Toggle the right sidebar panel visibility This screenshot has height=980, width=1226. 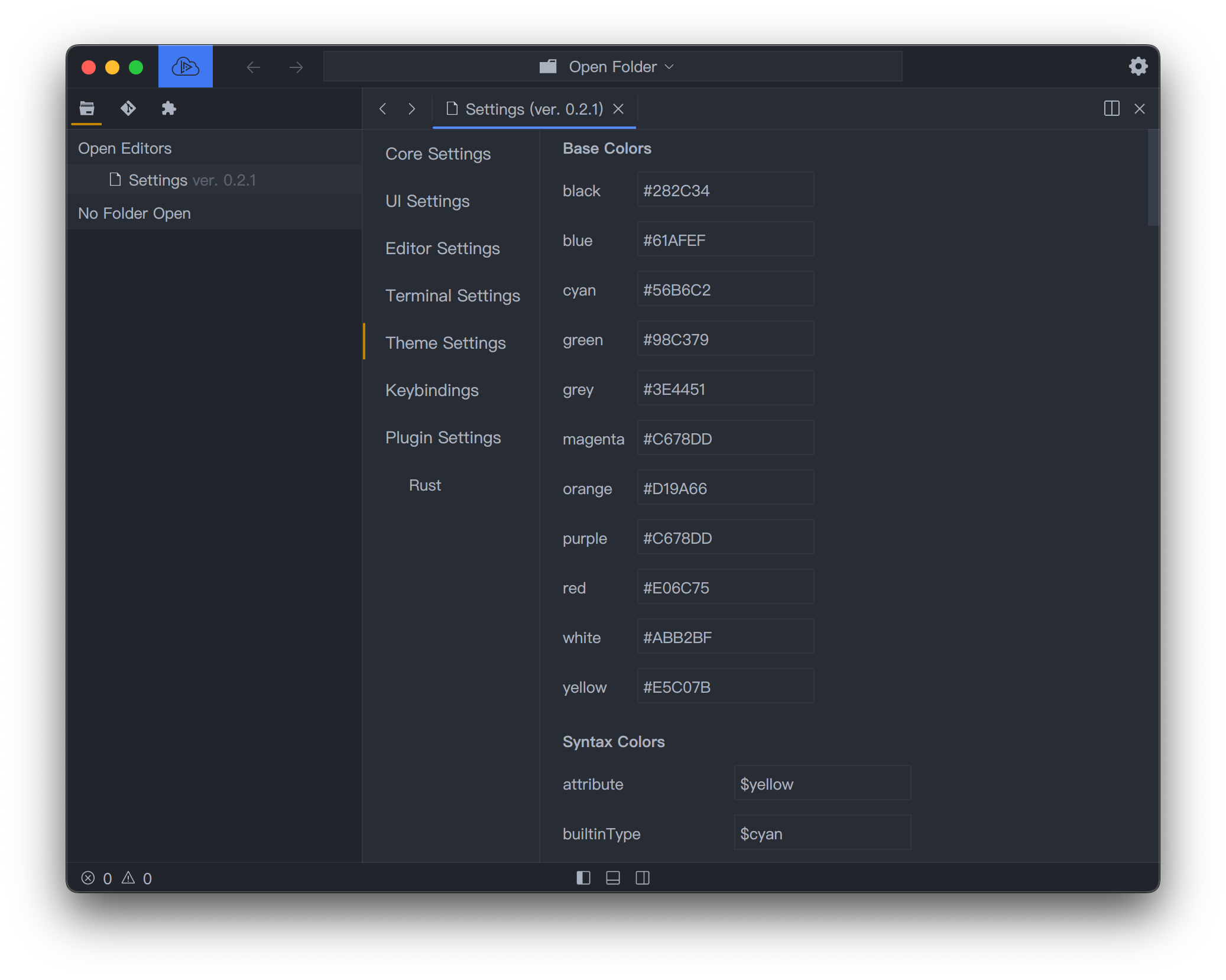pyautogui.click(x=643, y=878)
